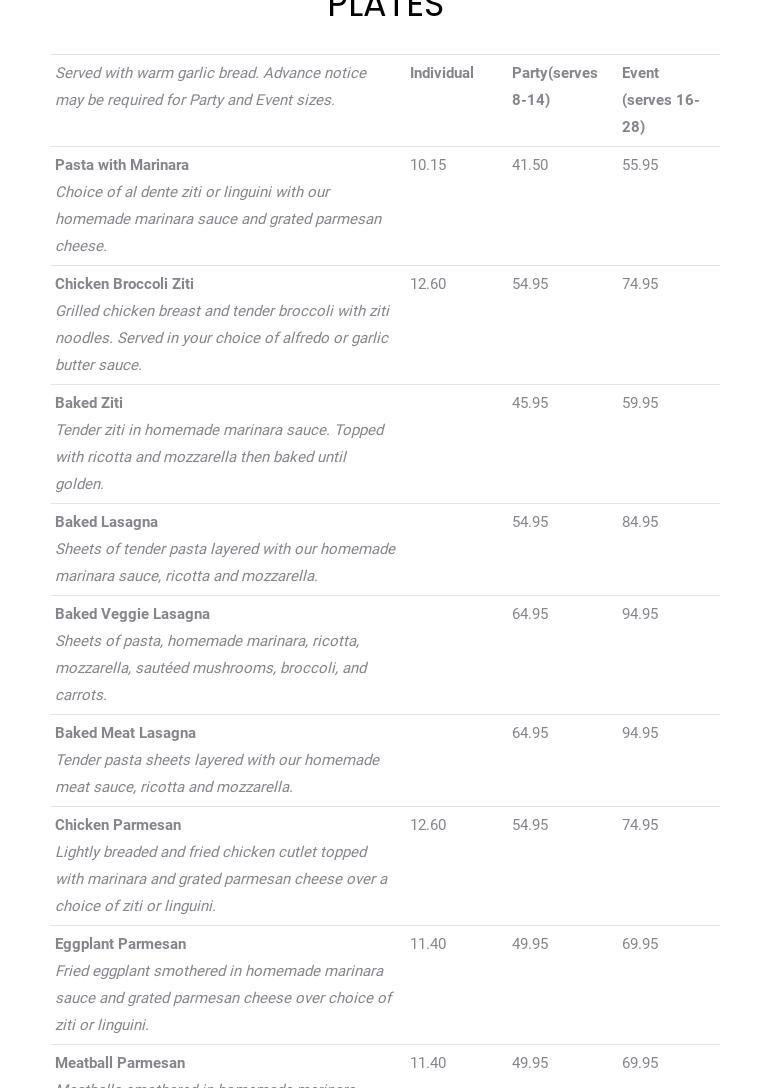770x1088 pixels.
Task: Click the 45.95 Party price for Baked Ziti
Action: pyautogui.click(x=530, y=403)
